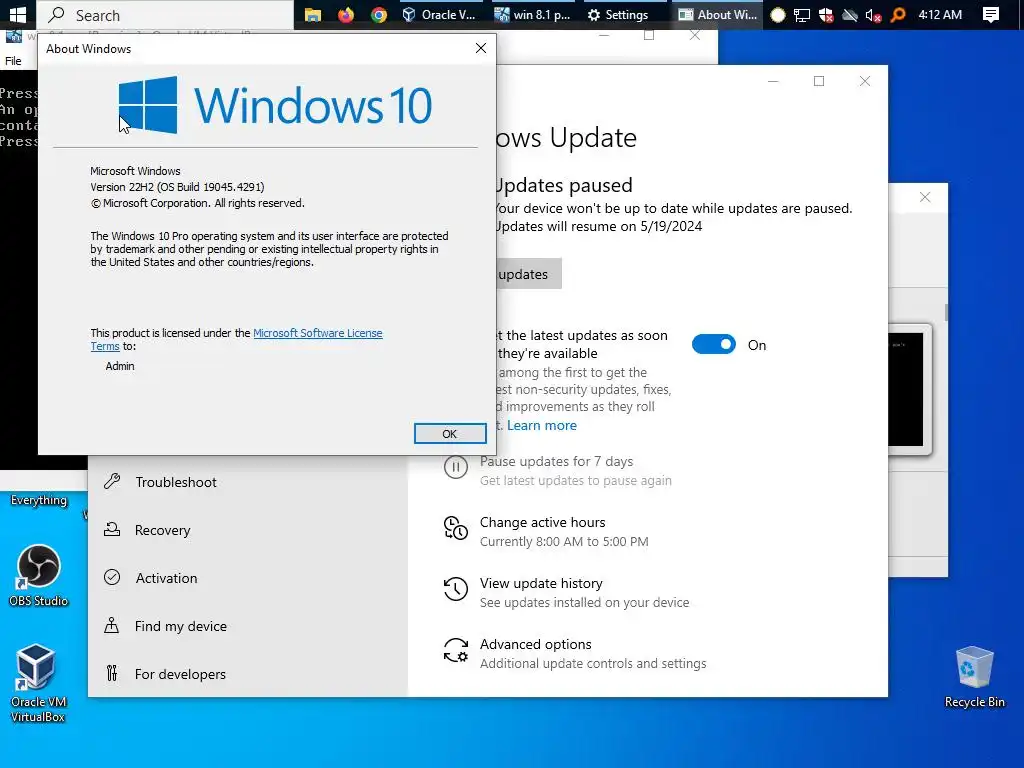This screenshot has width=1024, height=768.
Task: Click the muted volume tray icon
Action: tap(873, 15)
